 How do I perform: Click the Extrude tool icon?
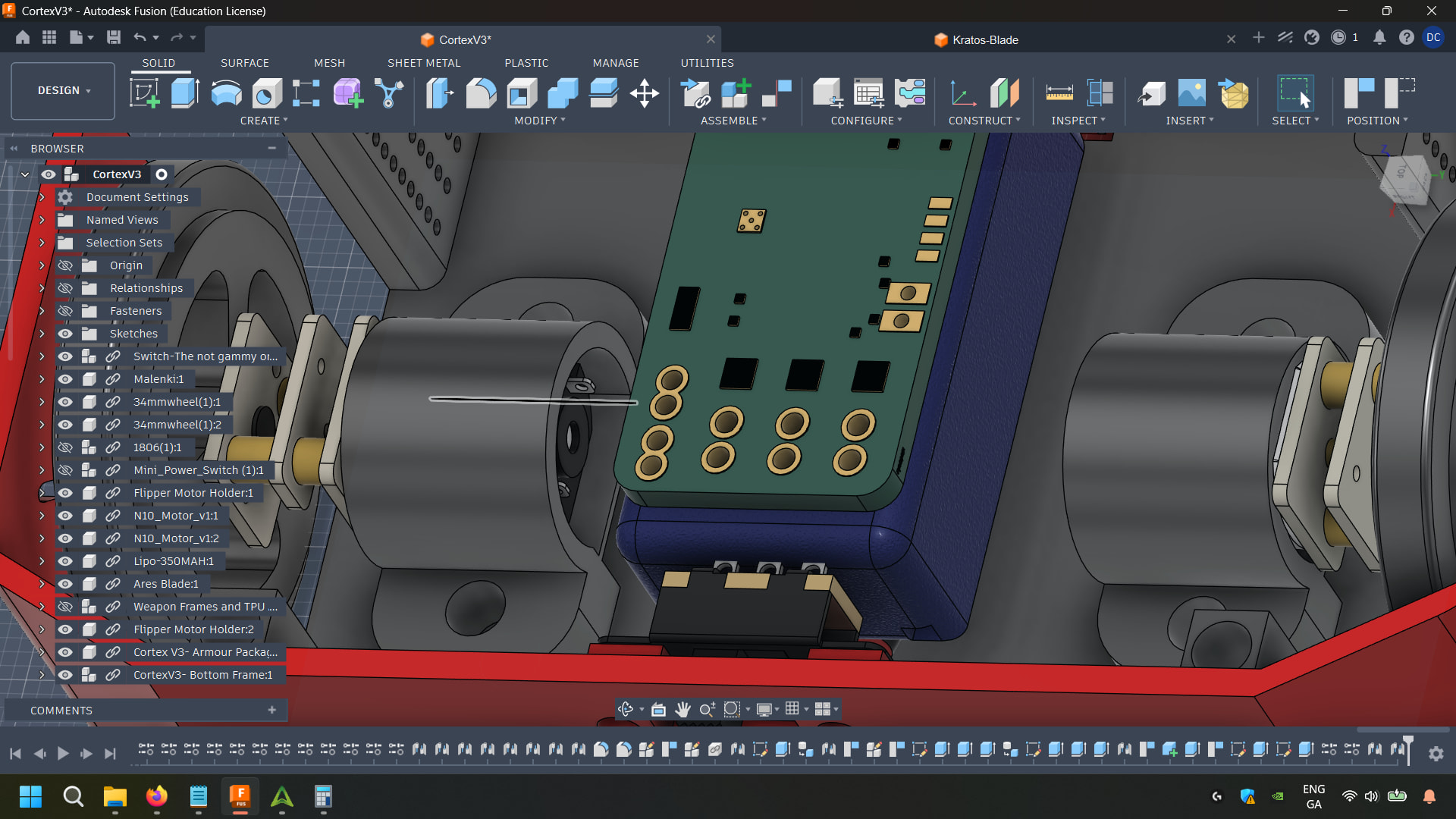point(185,93)
